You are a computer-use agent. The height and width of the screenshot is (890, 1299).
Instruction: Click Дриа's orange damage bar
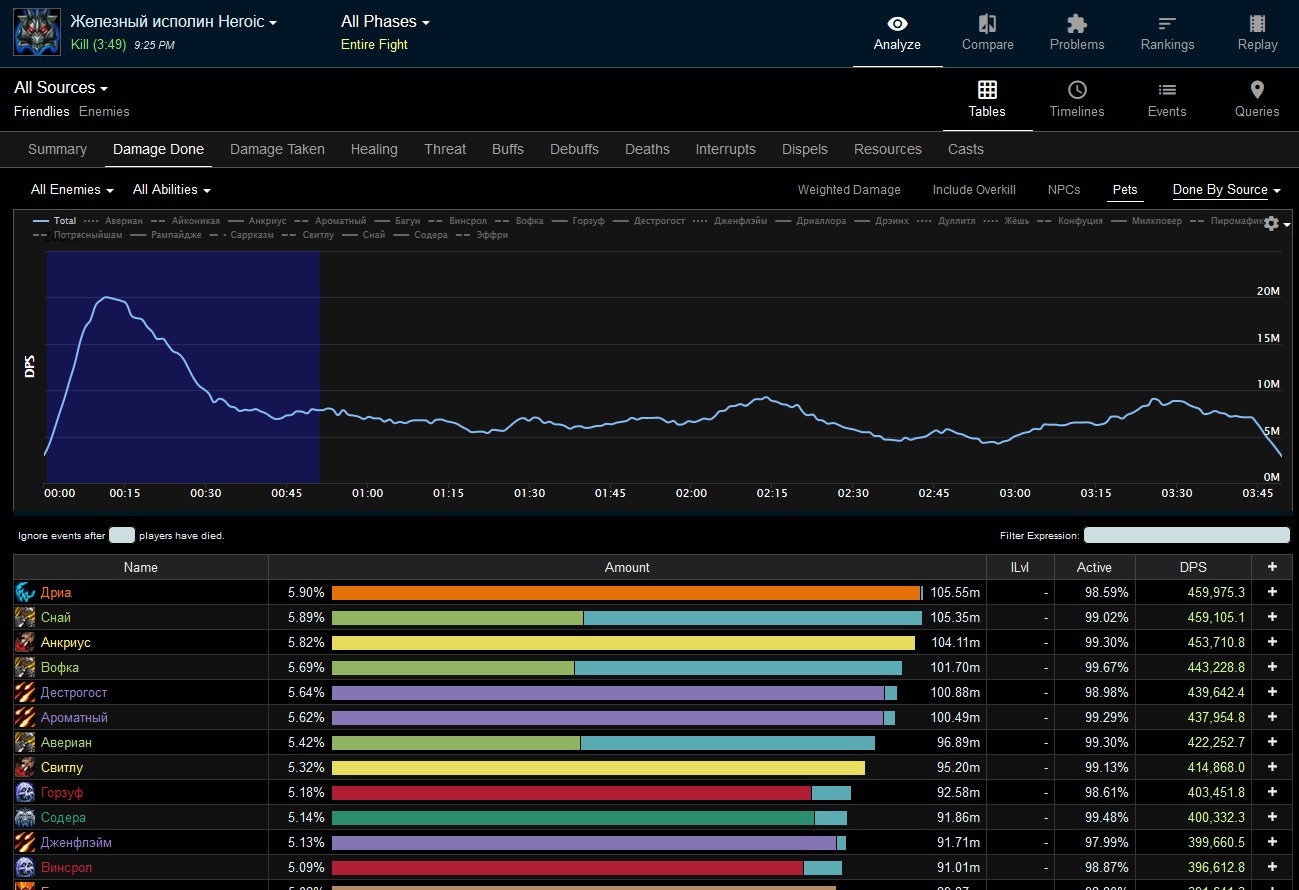(x=626, y=592)
